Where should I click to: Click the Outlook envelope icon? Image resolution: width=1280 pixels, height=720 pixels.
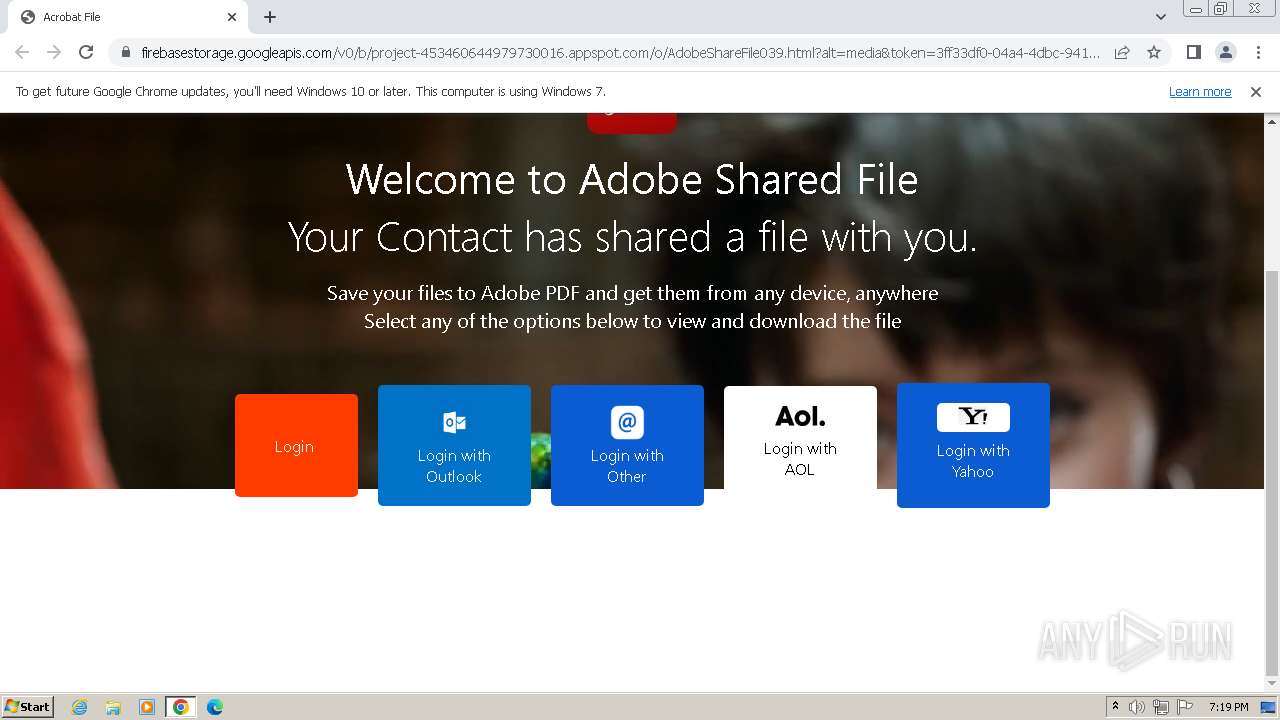[x=454, y=422]
